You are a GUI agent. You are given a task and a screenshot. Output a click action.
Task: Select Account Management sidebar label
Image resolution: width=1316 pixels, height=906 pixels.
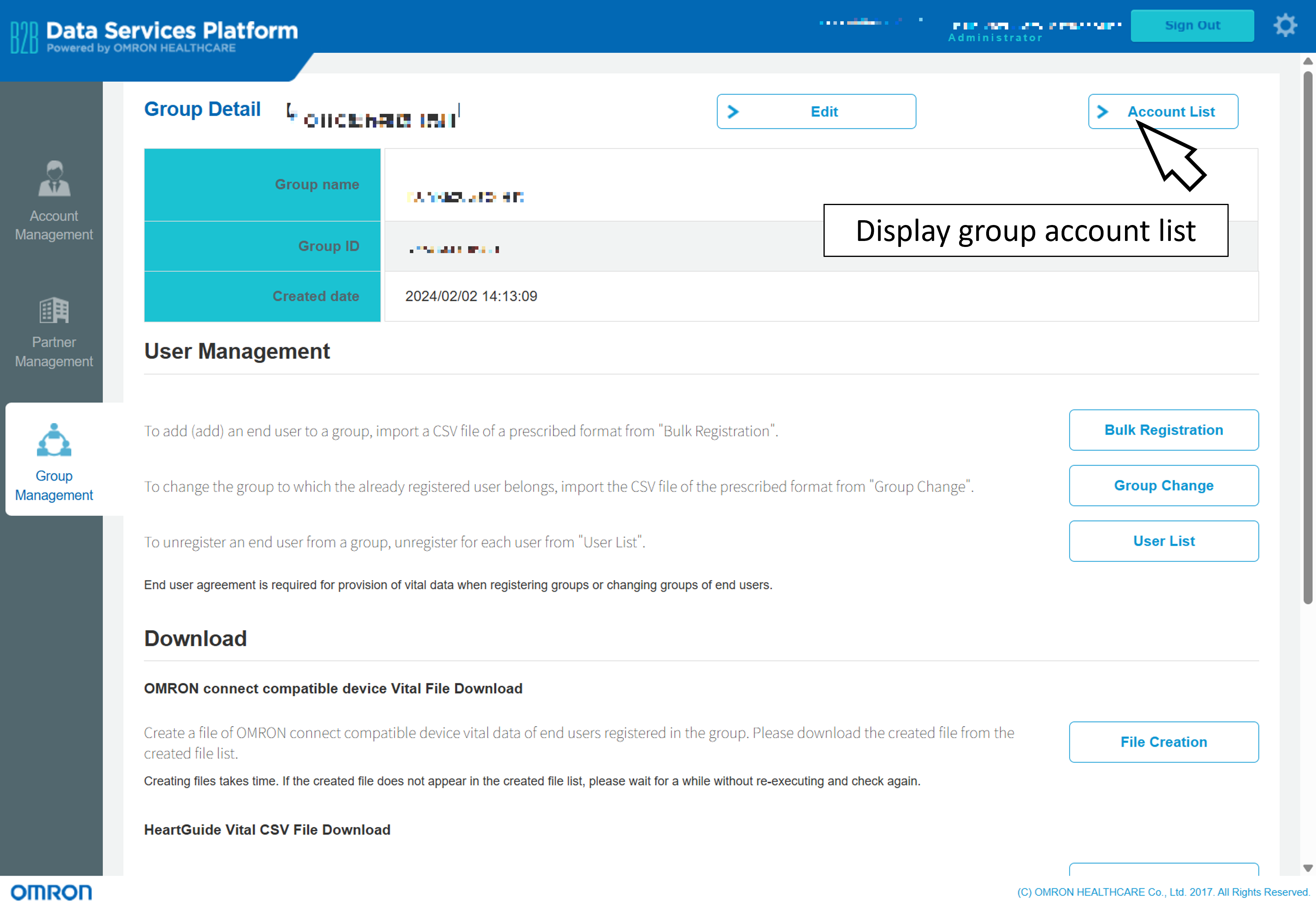tap(54, 225)
